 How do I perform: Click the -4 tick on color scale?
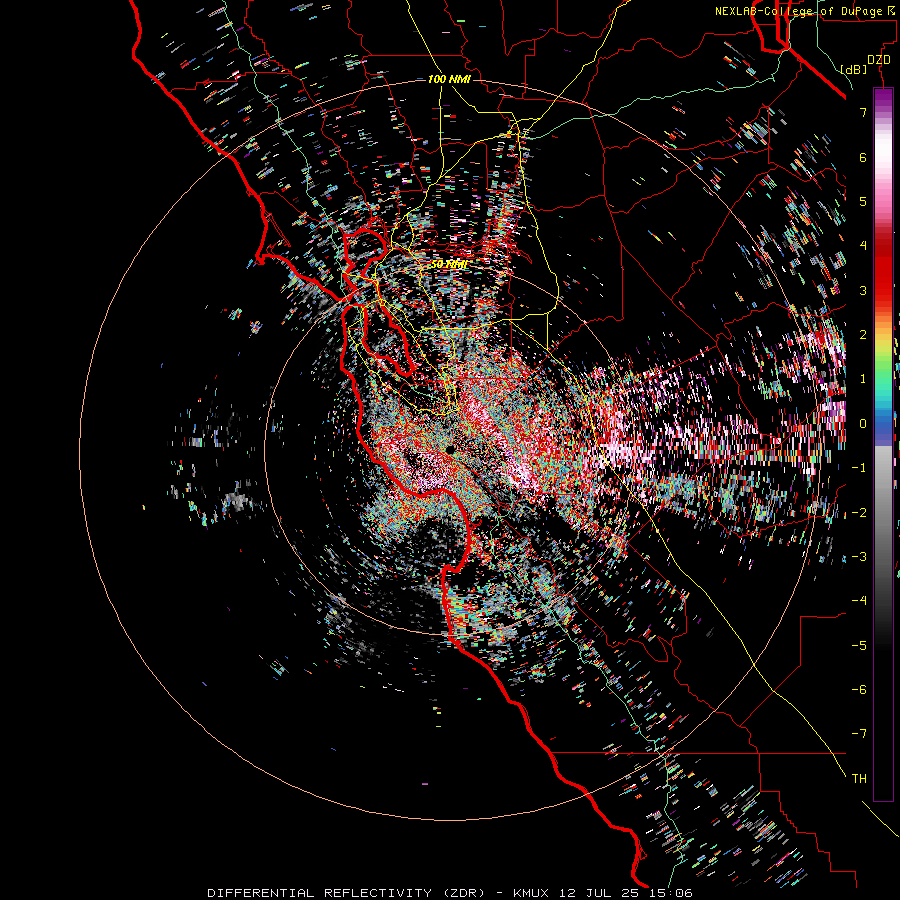click(x=859, y=601)
